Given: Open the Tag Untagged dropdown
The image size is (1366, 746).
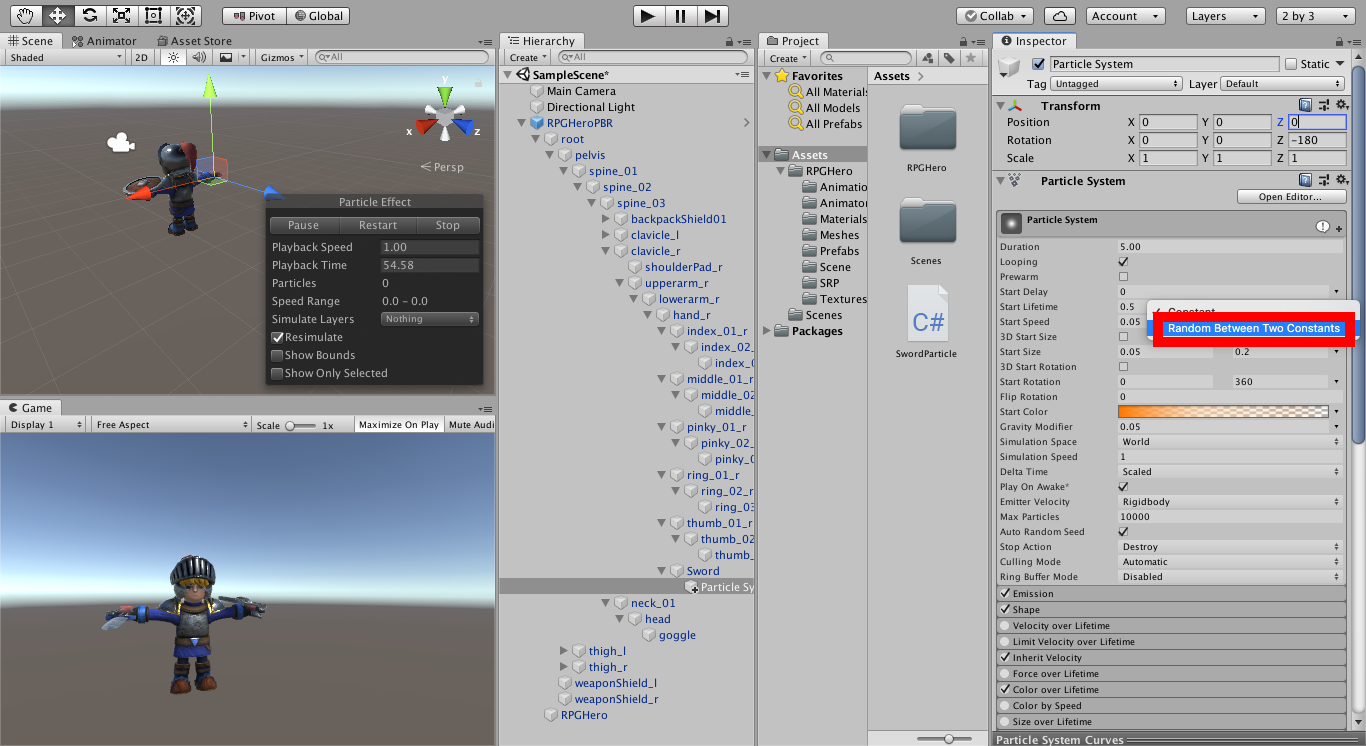Looking at the screenshot, I should 1114,84.
